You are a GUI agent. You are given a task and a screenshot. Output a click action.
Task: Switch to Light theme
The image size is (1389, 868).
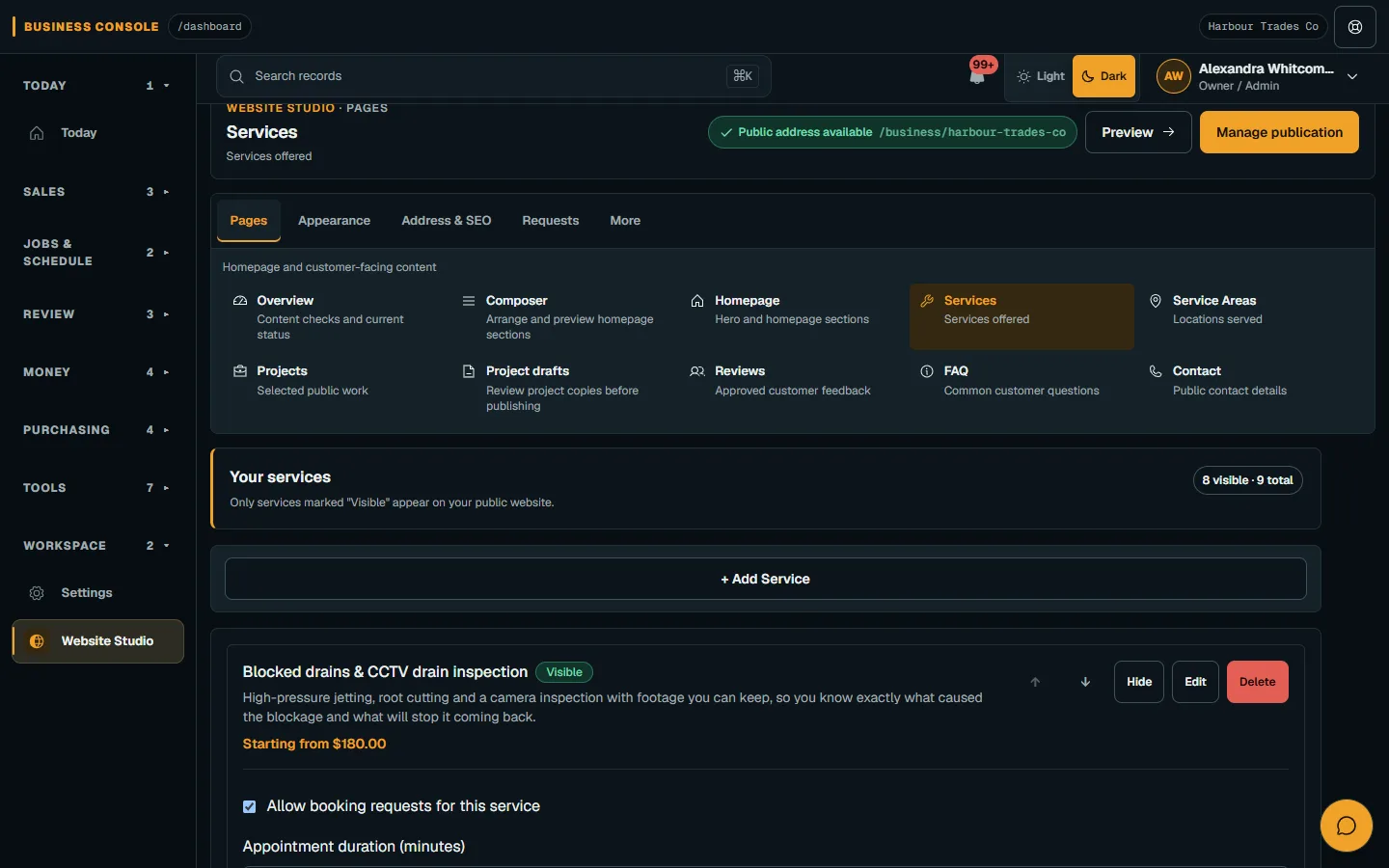click(1041, 76)
